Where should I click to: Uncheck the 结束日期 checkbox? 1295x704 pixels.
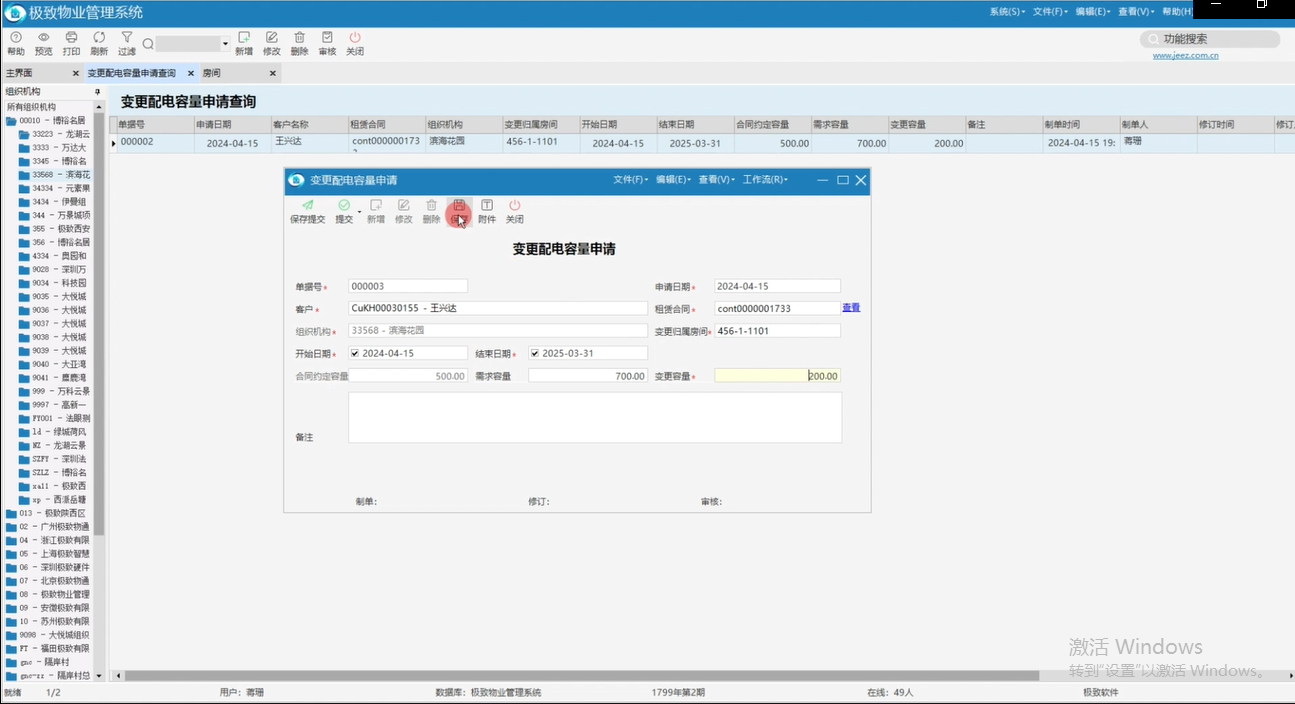coord(535,353)
